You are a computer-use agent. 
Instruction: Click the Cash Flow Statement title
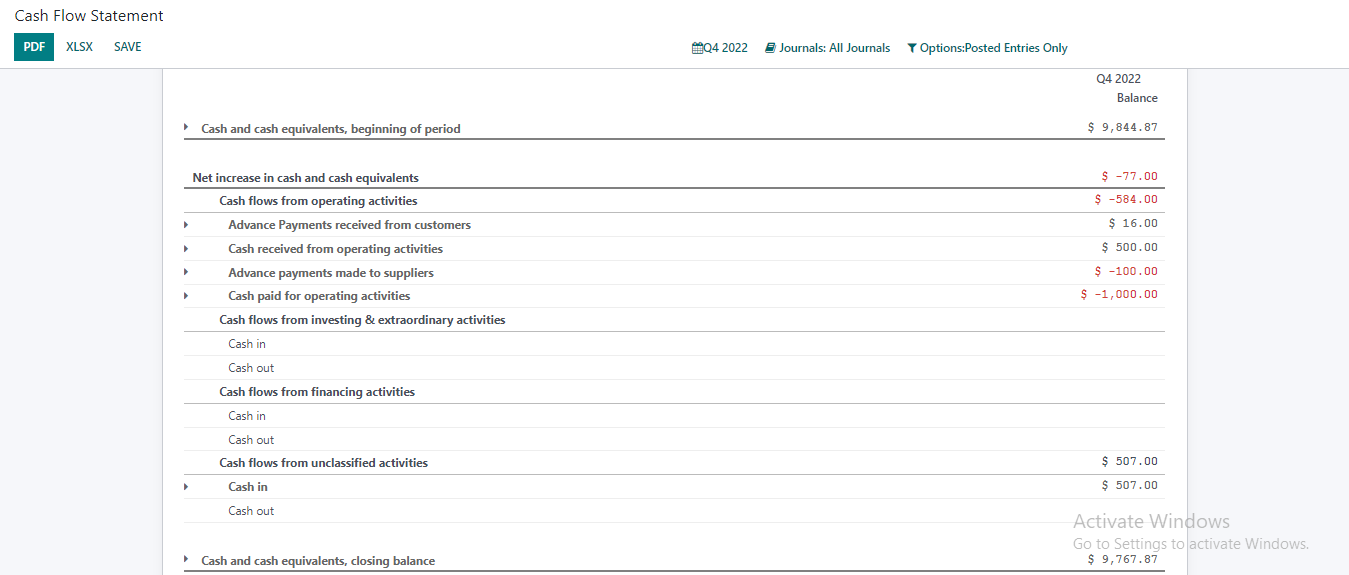click(89, 16)
